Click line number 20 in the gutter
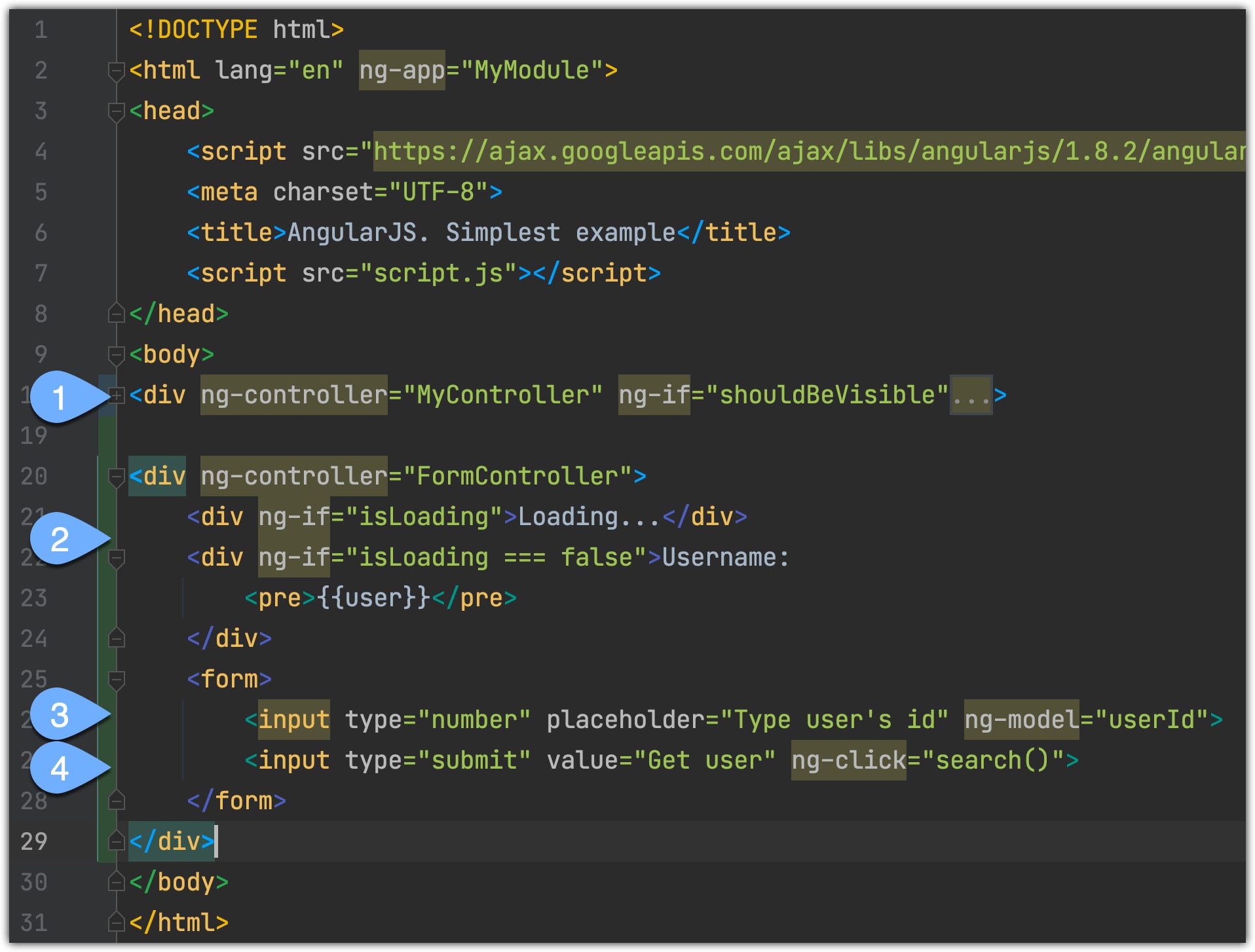1255x952 pixels. point(34,477)
